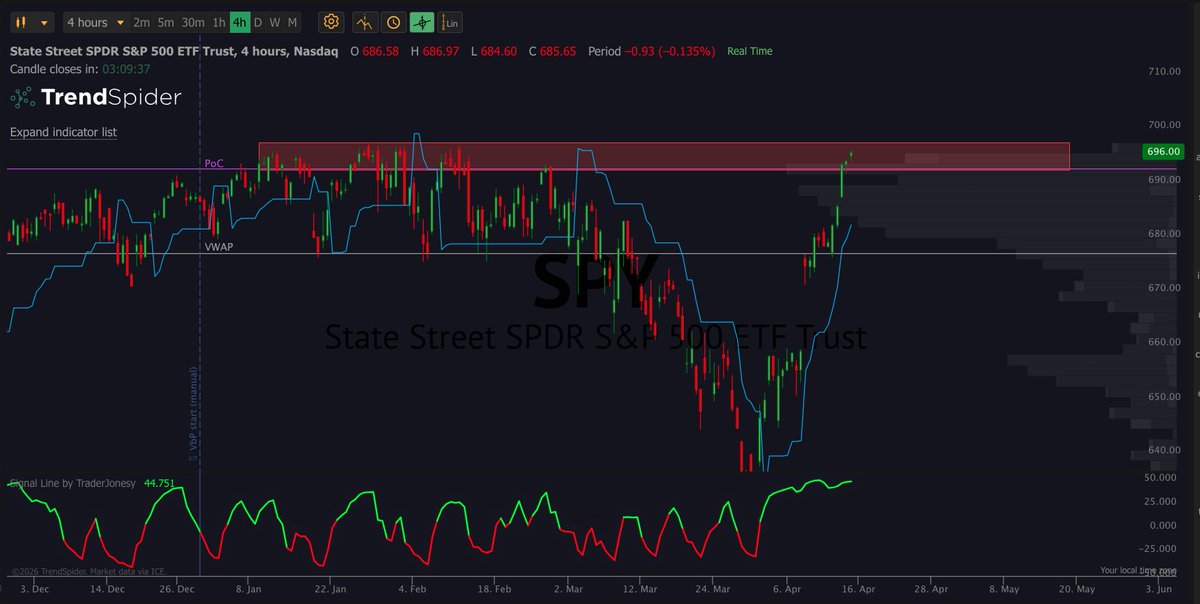Open the candlestick chart type selector
The height and width of the screenshot is (604, 1200).
[x=32, y=22]
